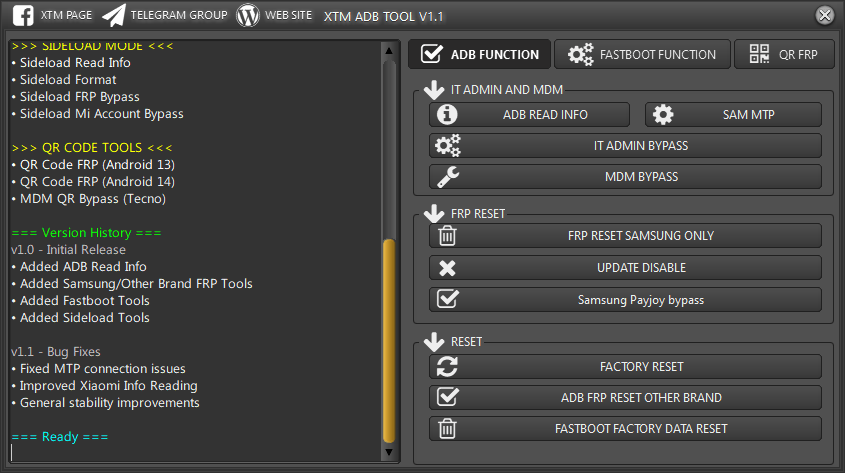Image resolution: width=845 pixels, height=473 pixels.
Task: Click 'Added ADB Read Info' line
Action: pyautogui.click(x=79, y=267)
